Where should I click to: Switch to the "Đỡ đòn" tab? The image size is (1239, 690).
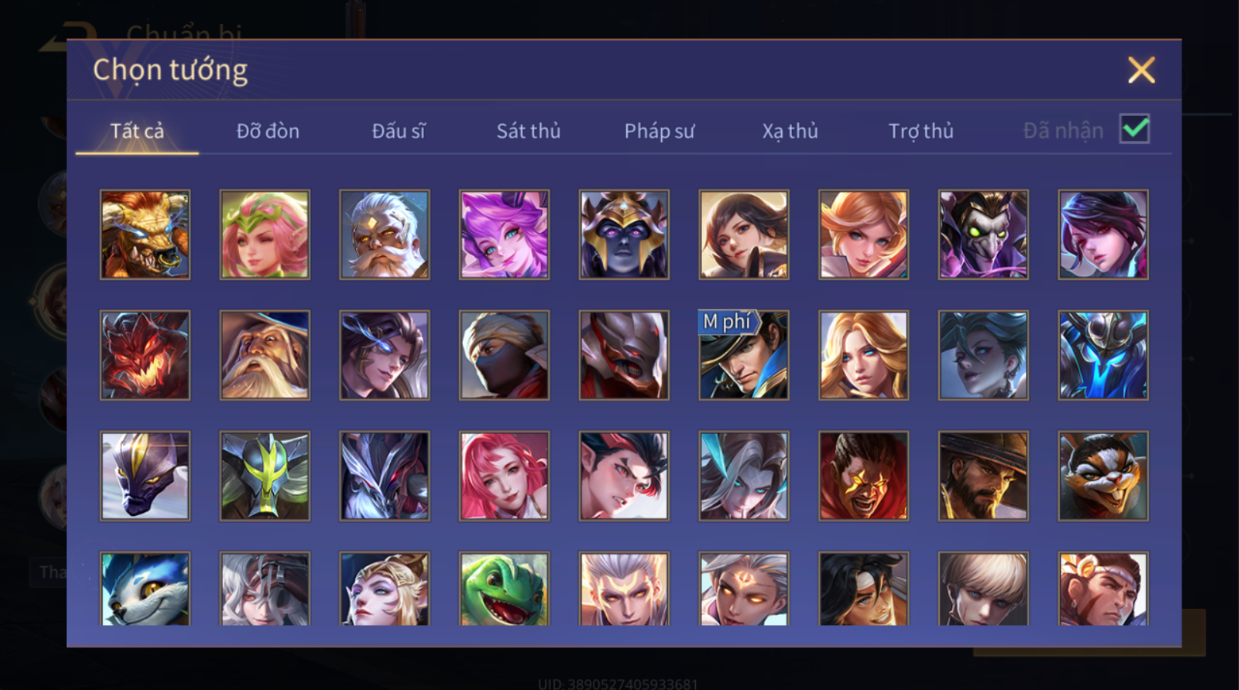(x=268, y=131)
